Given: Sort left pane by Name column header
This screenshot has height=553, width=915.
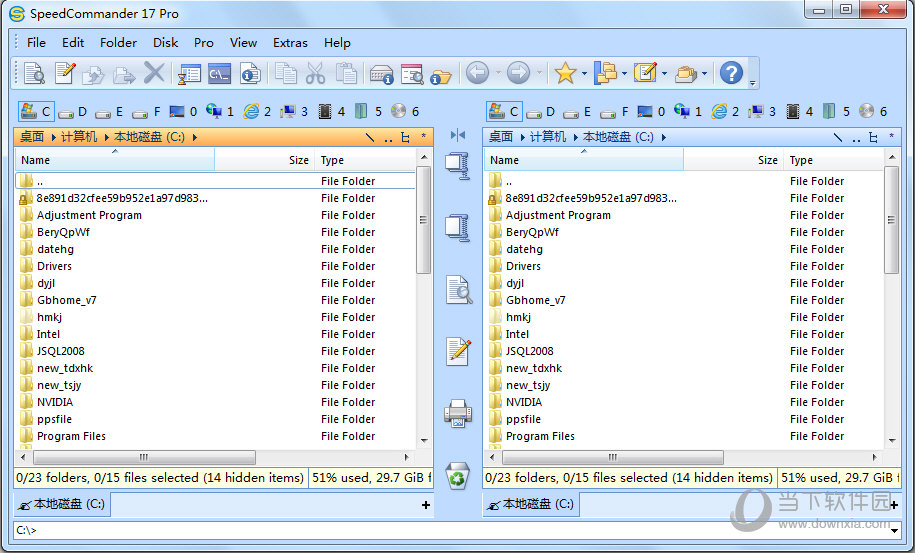Looking at the screenshot, I should (115, 160).
